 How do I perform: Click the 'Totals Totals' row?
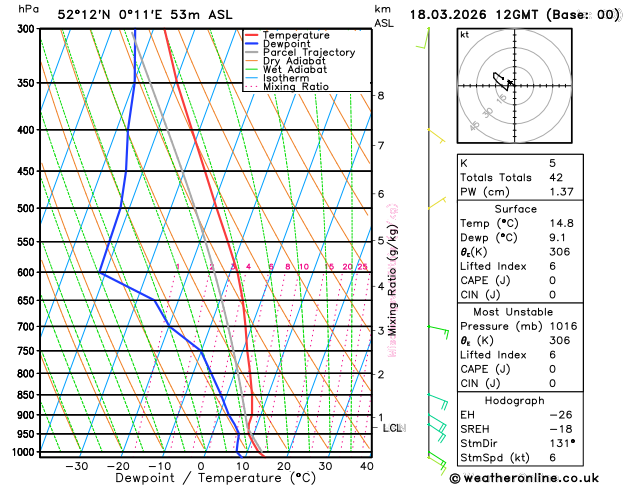point(520,178)
